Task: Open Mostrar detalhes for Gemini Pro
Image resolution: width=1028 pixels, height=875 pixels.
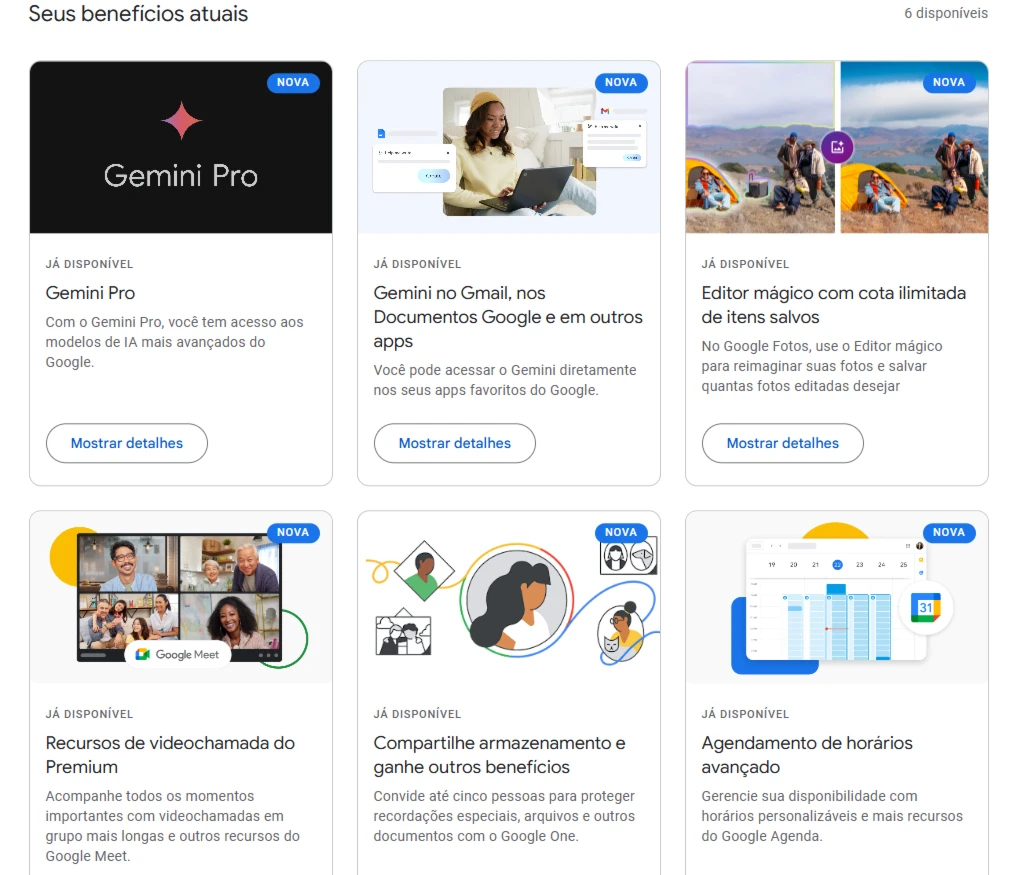Action: click(x=127, y=443)
